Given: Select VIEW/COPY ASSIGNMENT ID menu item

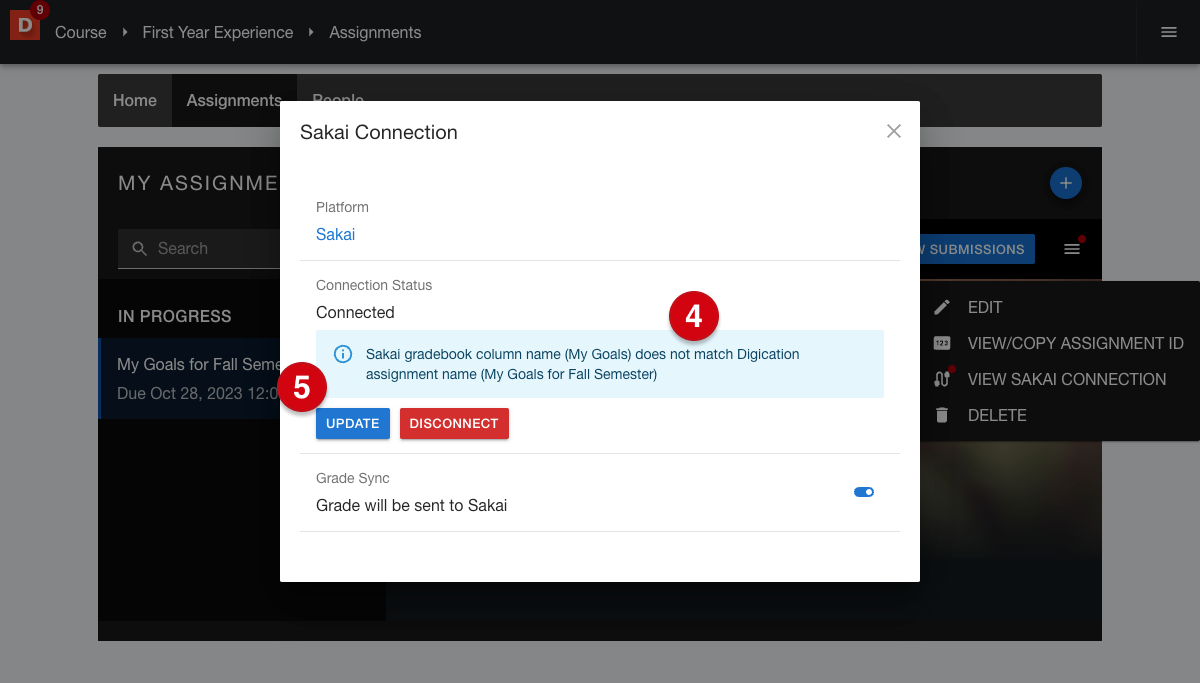Looking at the screenshot, I should [1060, 343].
